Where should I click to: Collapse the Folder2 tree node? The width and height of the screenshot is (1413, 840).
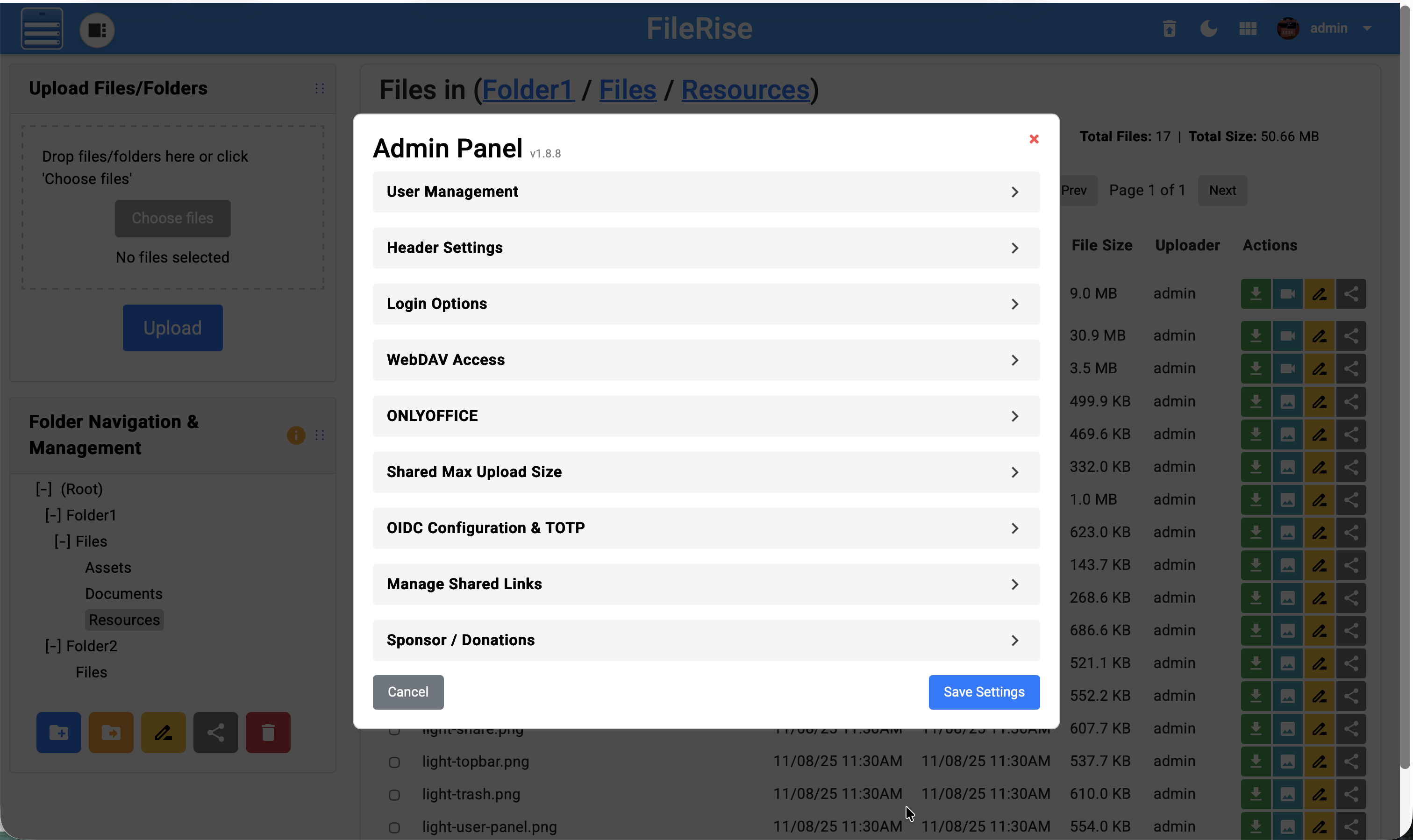tap(53, 646)
